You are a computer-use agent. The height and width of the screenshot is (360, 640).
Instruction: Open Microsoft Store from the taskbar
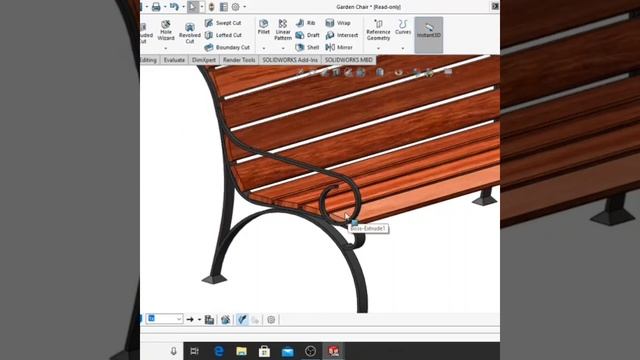(264, 351)
